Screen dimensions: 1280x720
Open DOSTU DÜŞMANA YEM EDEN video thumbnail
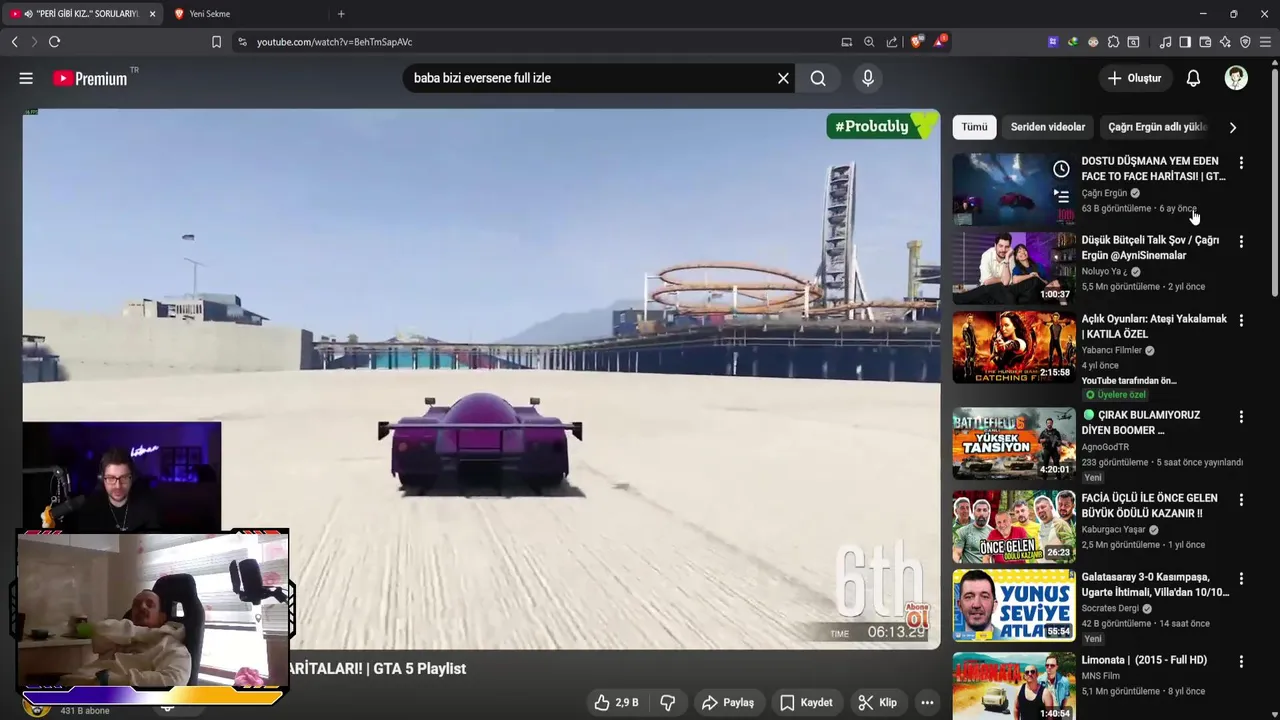(1014, 189)
